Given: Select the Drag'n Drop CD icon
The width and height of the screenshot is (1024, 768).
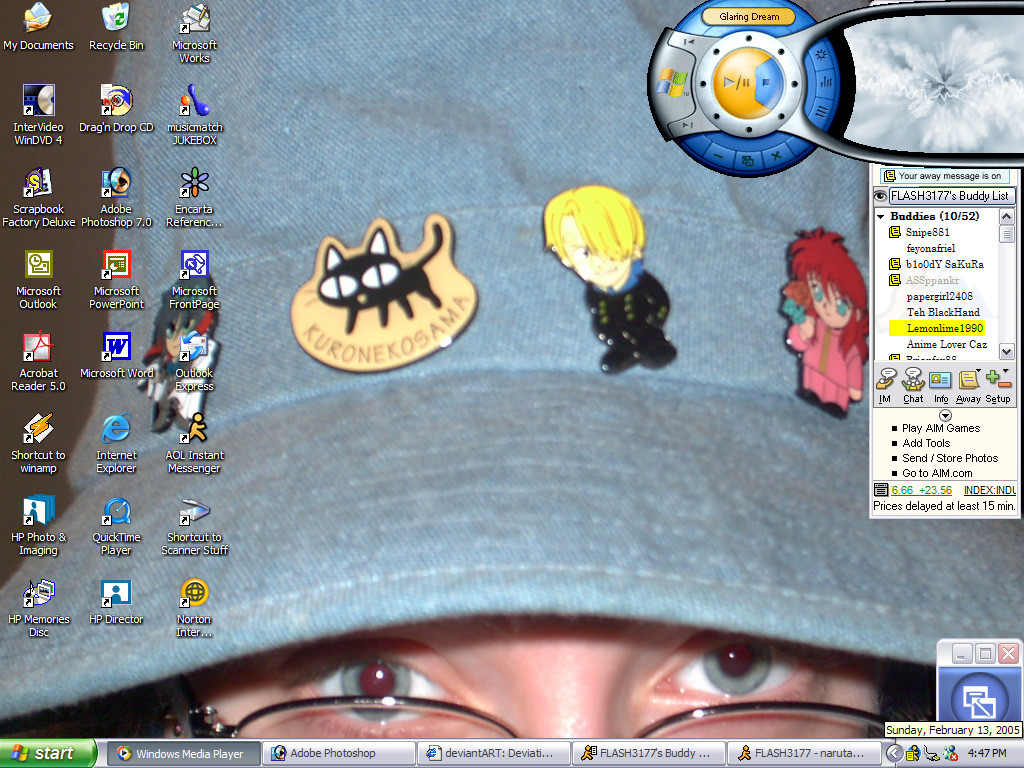Looking at the screenshot, I should pos(116,109).
